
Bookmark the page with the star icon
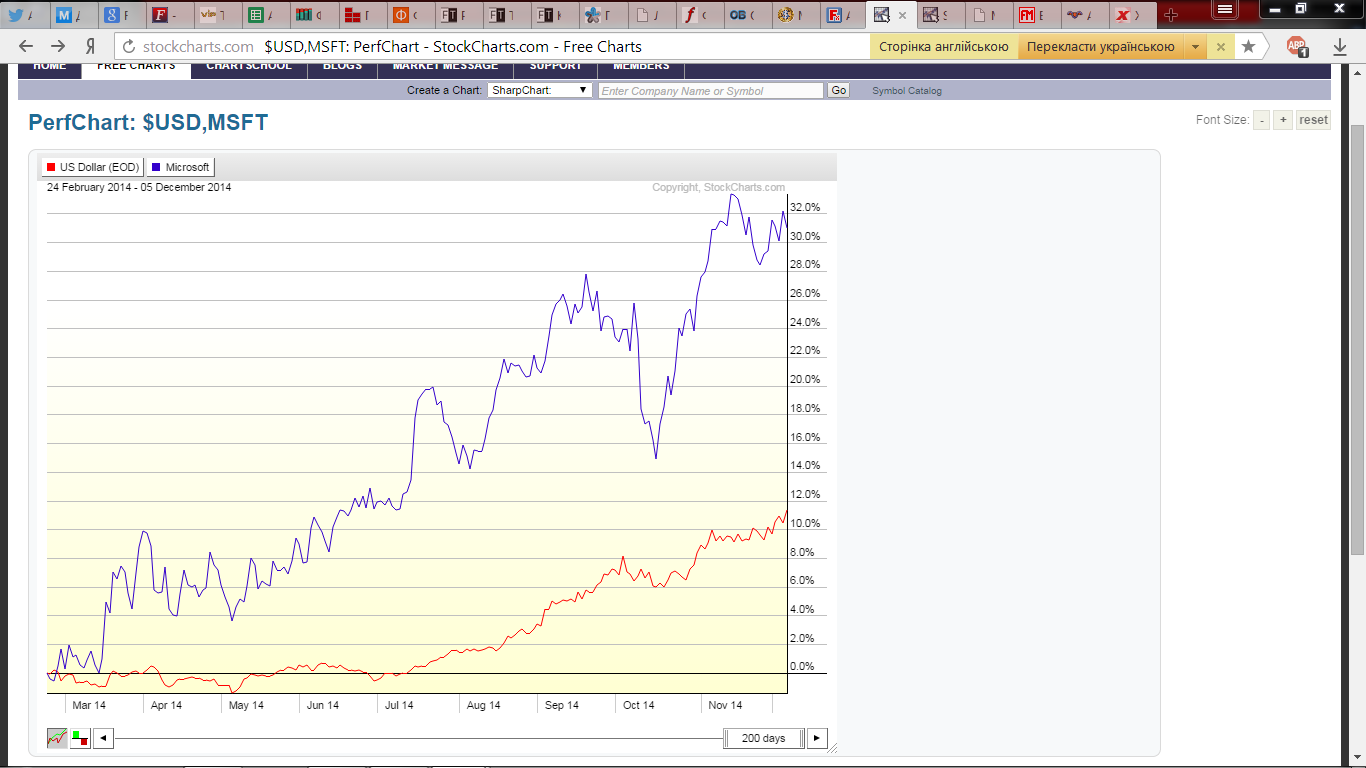1248,47
